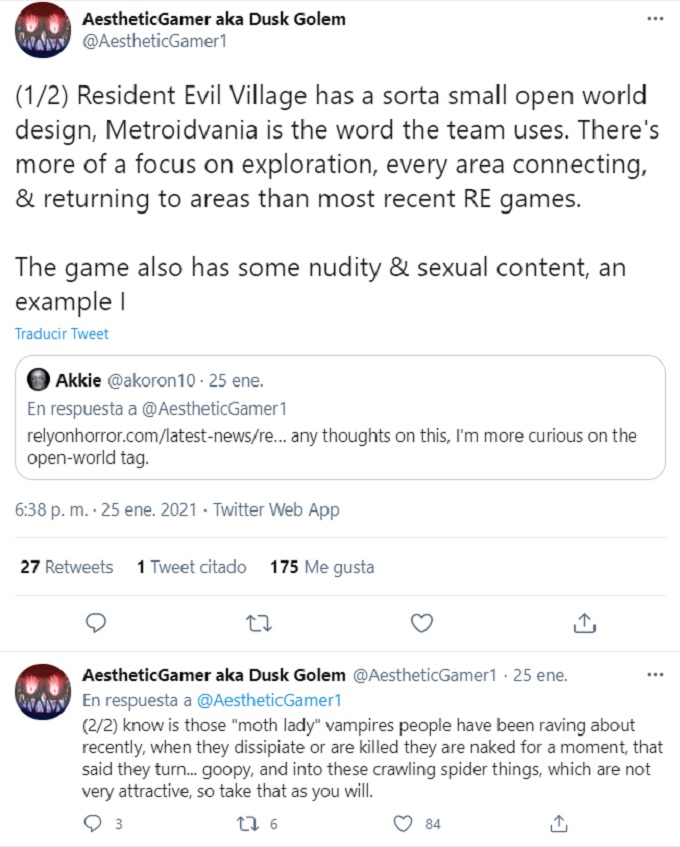Click the Twitter Web App source link
Viewport: 680px width, 847px height.
pyautogui.click(x=277, y=510)
